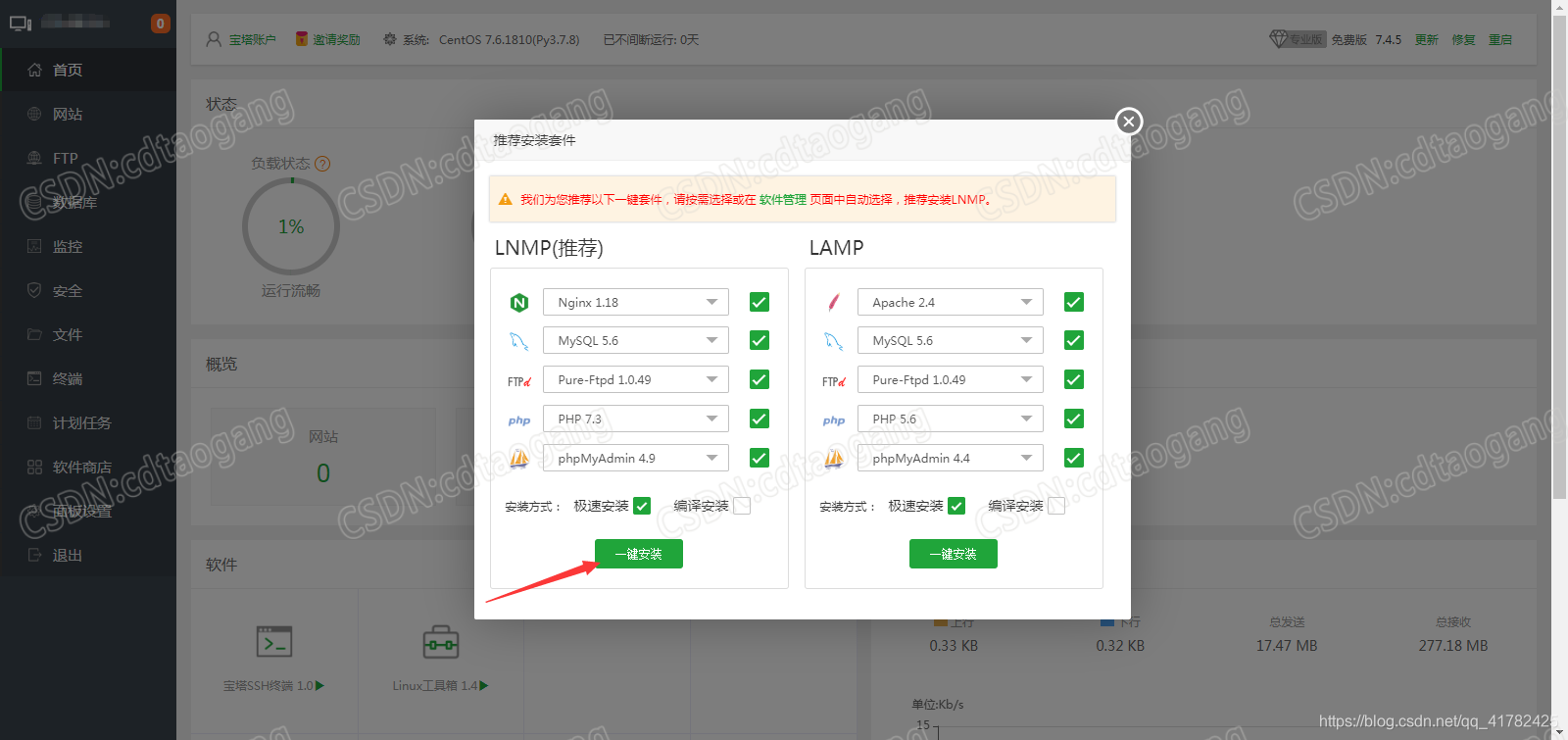Uncheck the LNMP Pure-Ftpd checkbox
The image size is (1568, 740).
pyautogui.click(x=759, y=379)
